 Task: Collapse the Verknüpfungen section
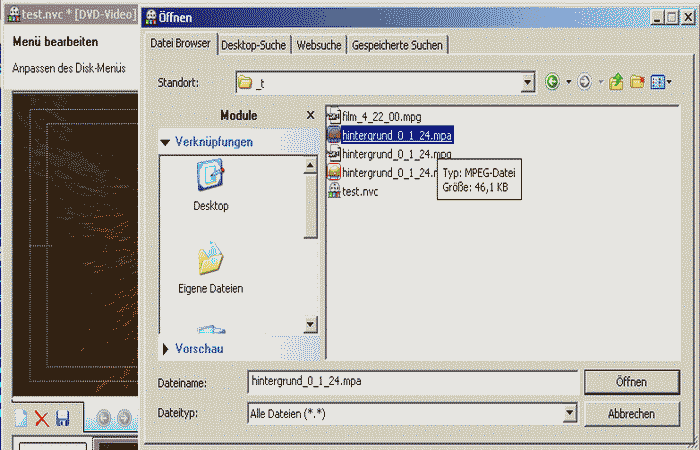pyautogui.click(x=165, y=142)
